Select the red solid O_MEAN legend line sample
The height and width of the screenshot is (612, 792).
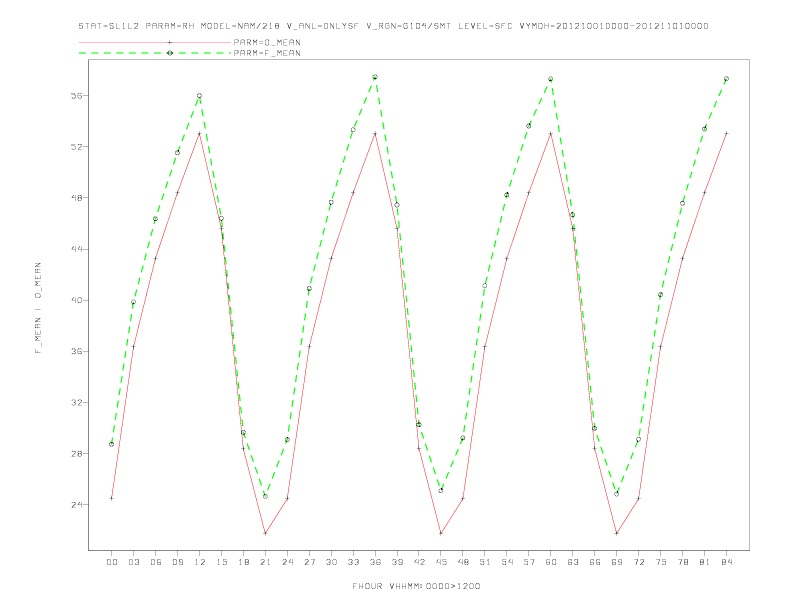point(155,42)
